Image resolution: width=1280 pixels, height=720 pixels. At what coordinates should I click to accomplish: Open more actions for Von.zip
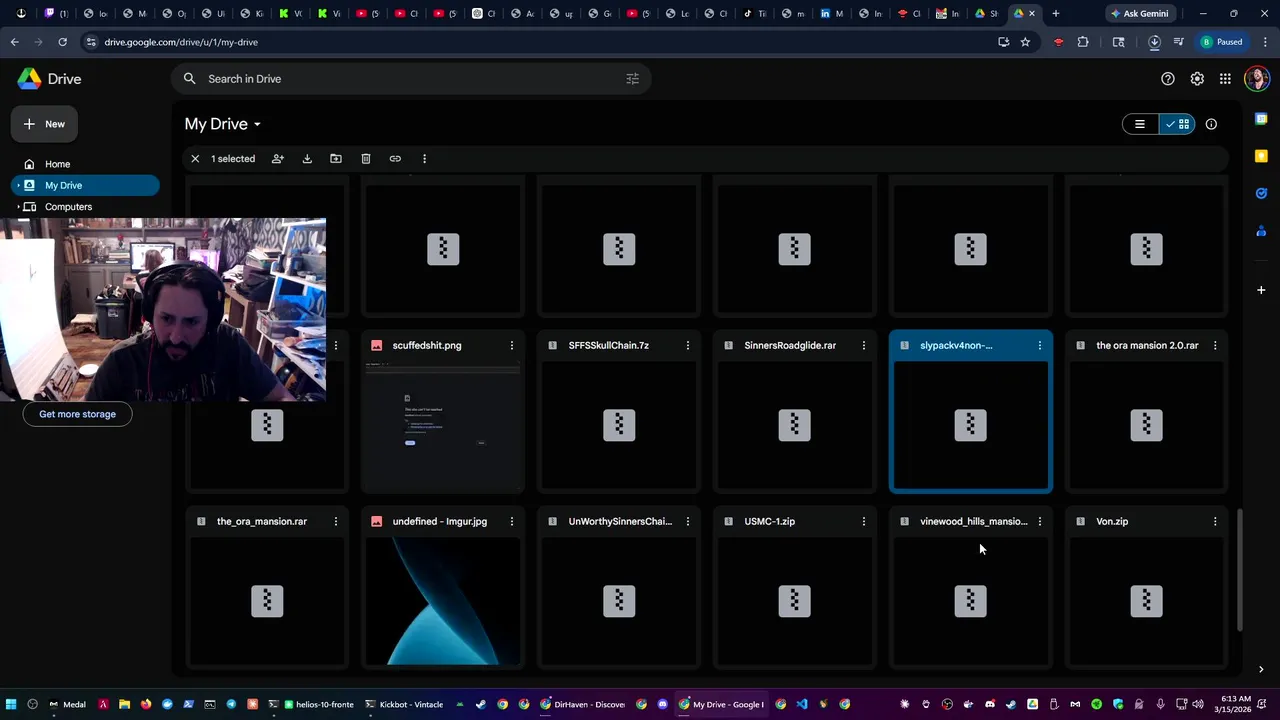[x=1215, y=521]
